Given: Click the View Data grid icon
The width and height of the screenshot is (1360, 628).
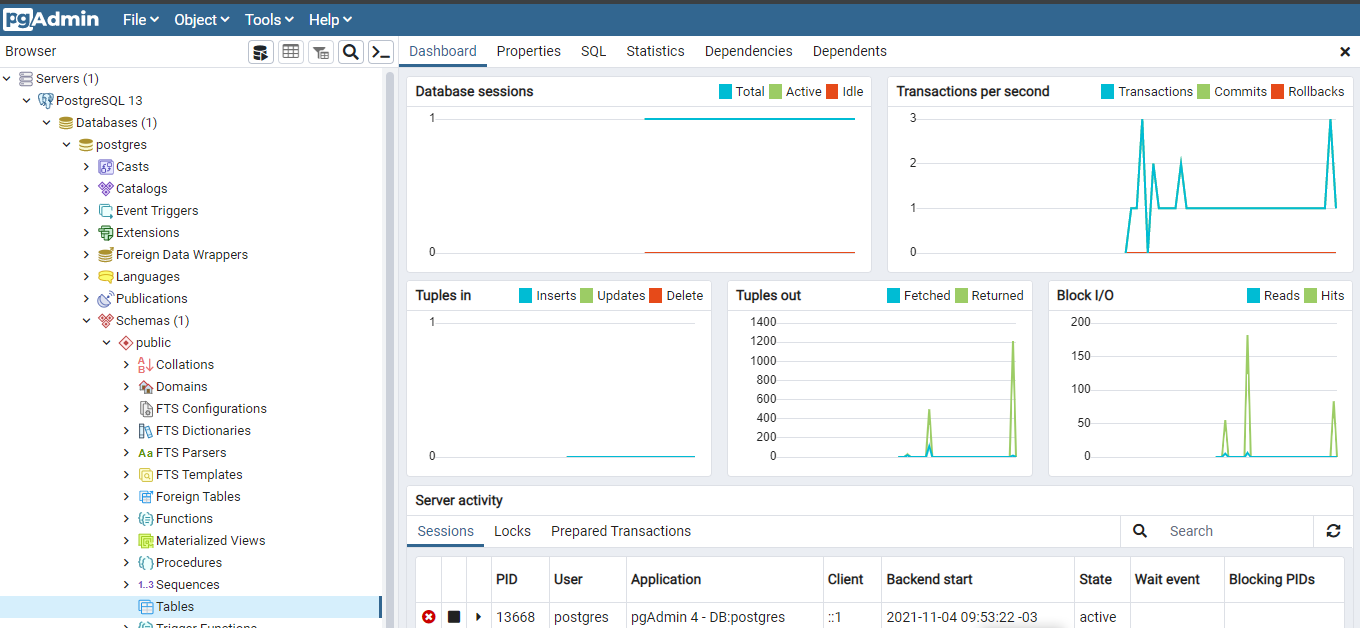Looking at the screenshot, I should 291,52.
